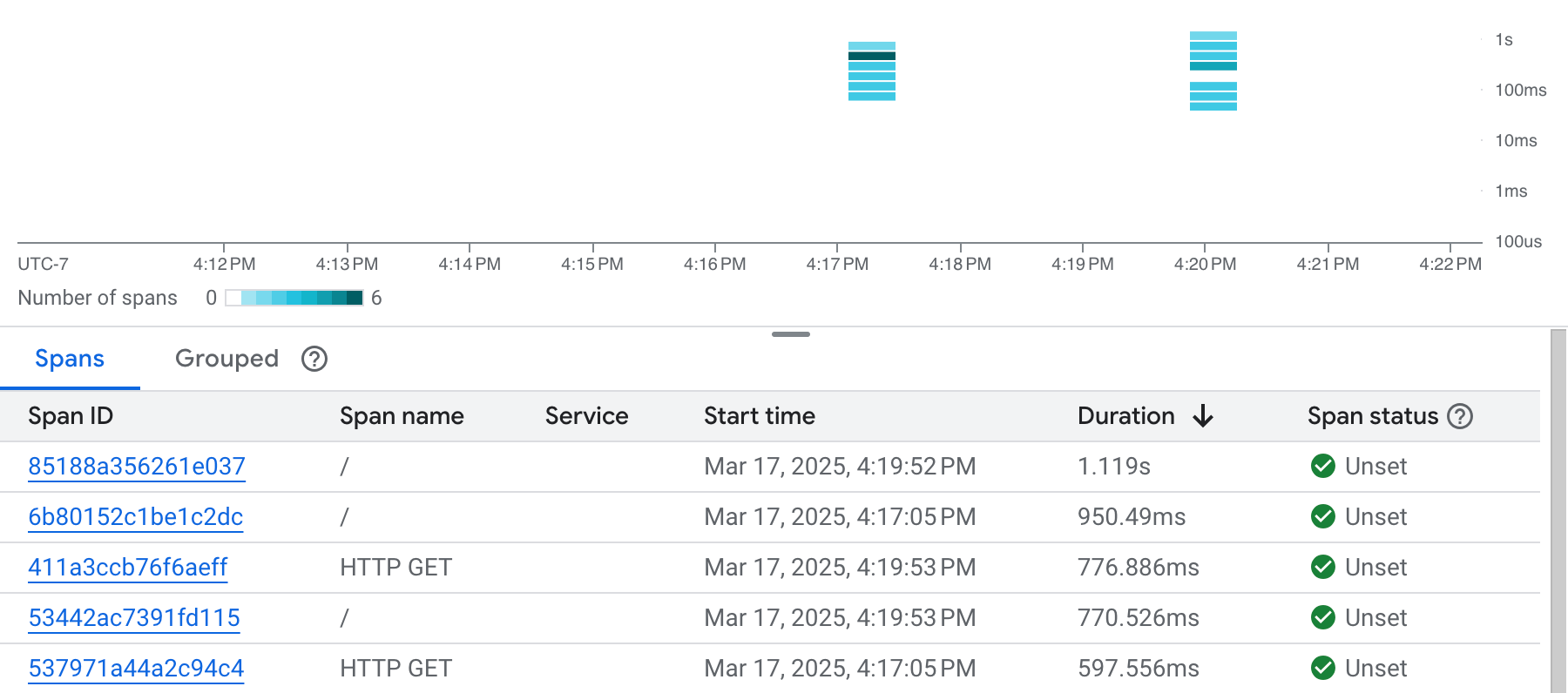Open span link 411a3ccb76f6aeff
The height and width of the screenshot is (693, 1568).
[x=128, y=568]
